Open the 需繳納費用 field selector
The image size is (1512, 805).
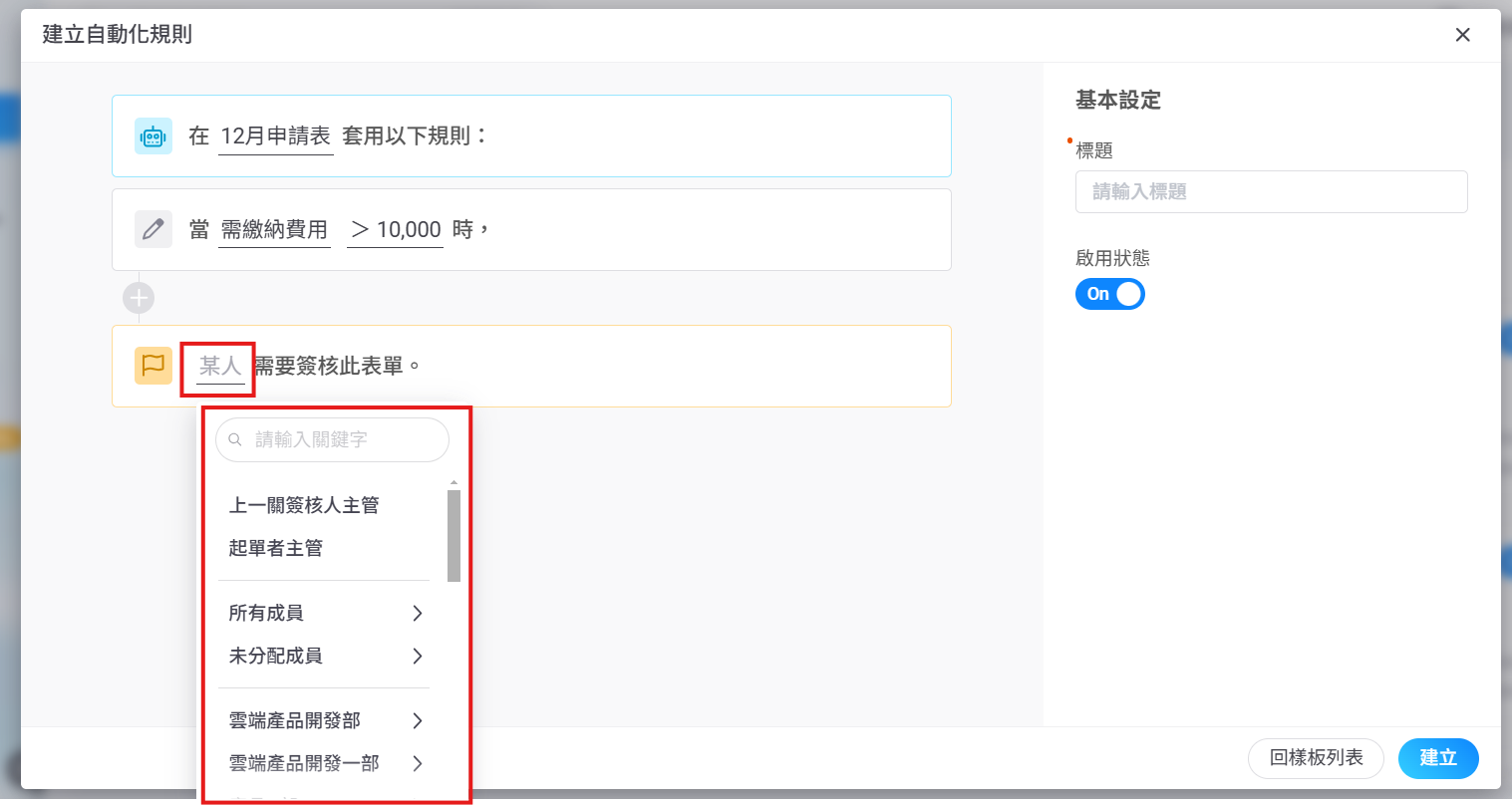click(274, 230)
